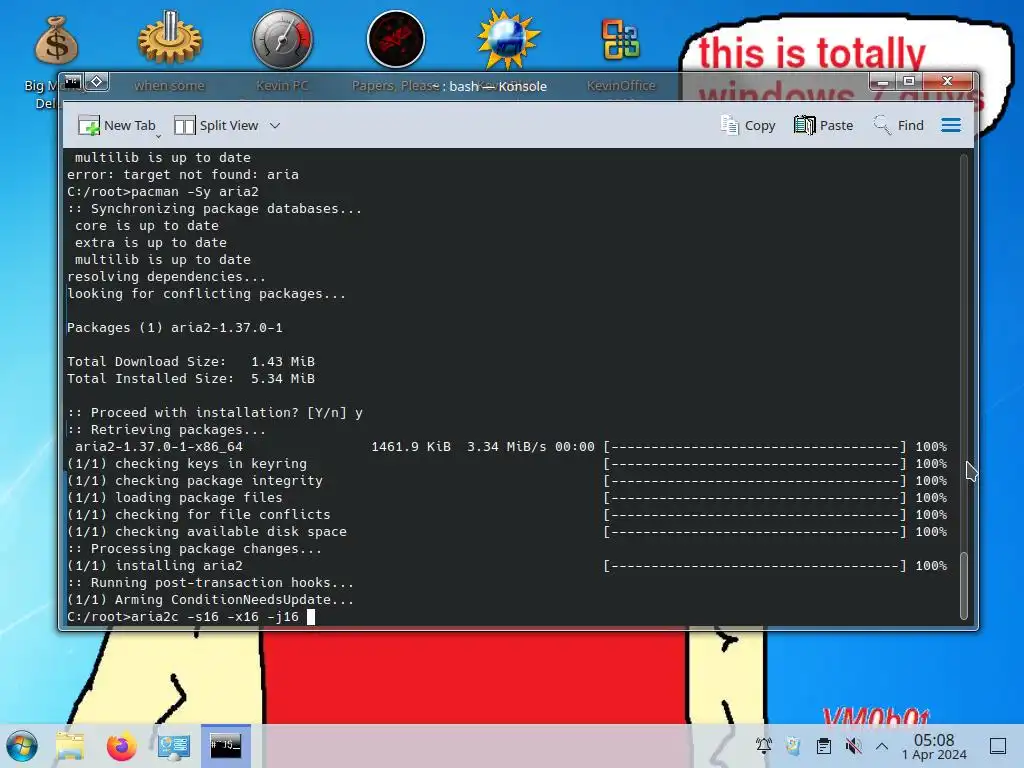Viewport: 1024px width, 768px height.
Task: Click '(1/1) checking available disk space' line
Action: (206, 532)
